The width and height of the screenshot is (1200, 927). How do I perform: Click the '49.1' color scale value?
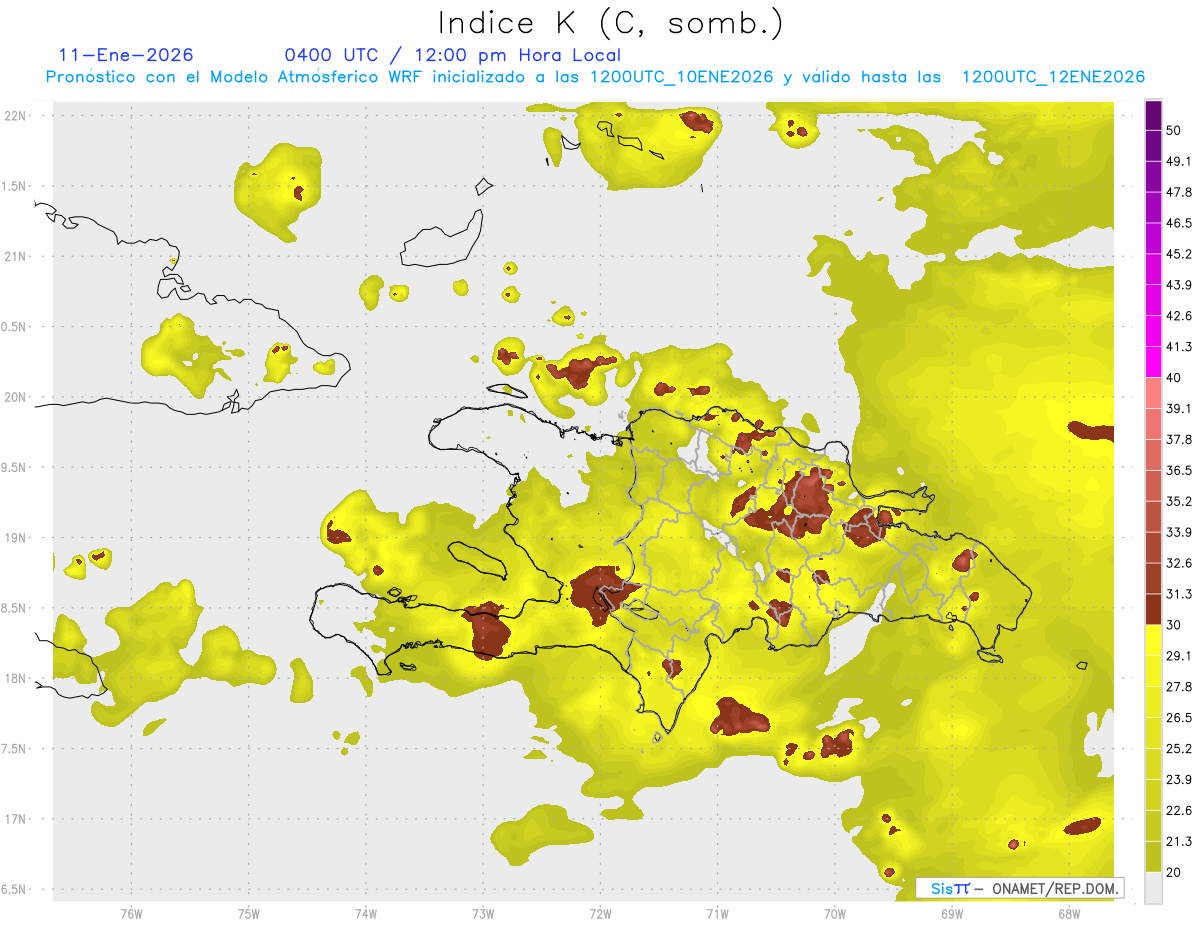pyautogui.click(x=1178, y=161)
